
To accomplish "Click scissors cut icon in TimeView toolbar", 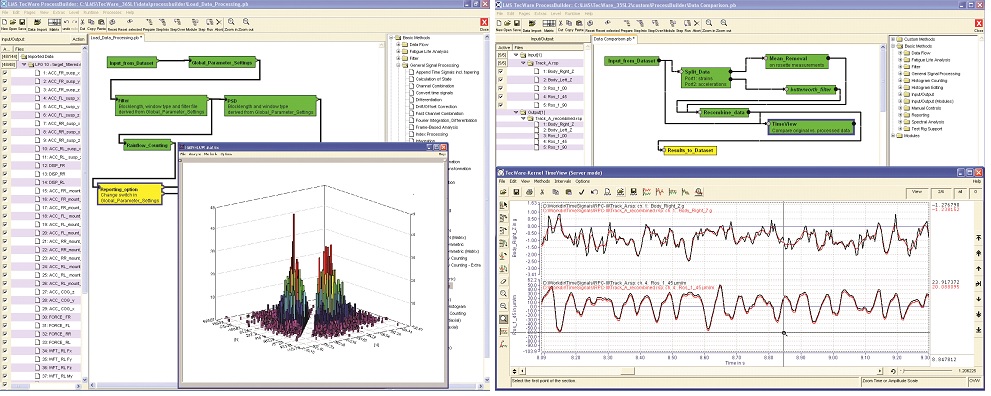I will pyautogui.click(x=542, y=191).
